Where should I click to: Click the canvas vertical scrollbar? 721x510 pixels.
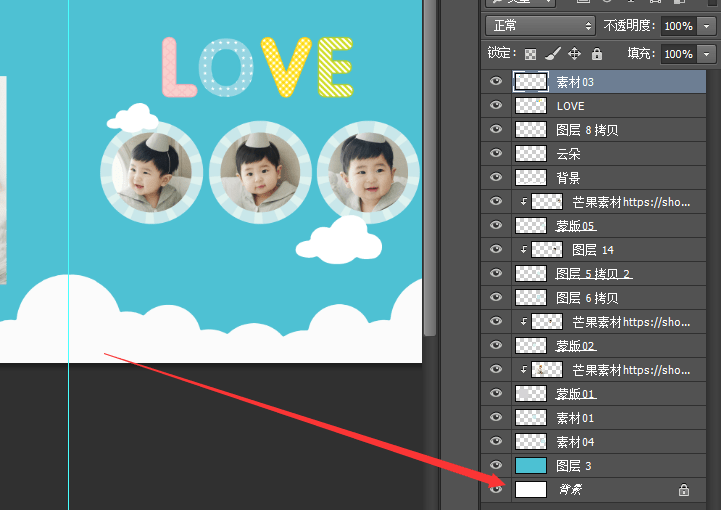click(429, 168)
